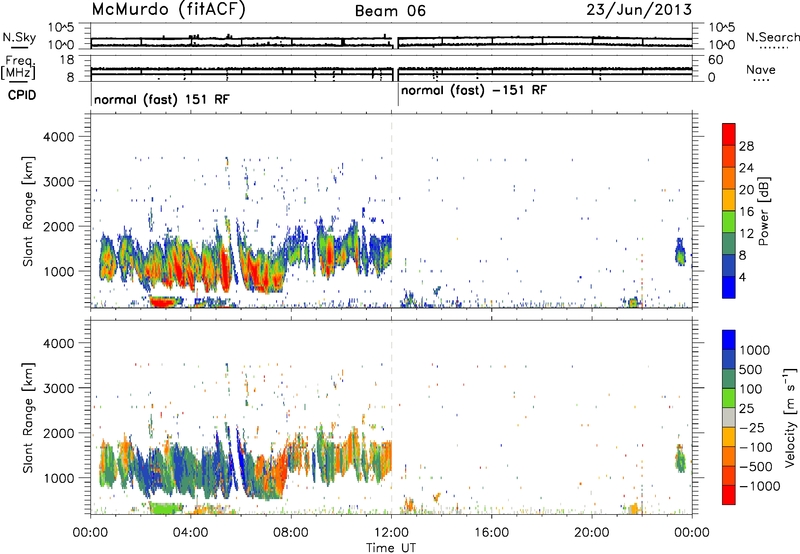This screenshot has height=554, width=800.
Task: Click the 'Freq. [MHz]' axis label
Action: 19,67
